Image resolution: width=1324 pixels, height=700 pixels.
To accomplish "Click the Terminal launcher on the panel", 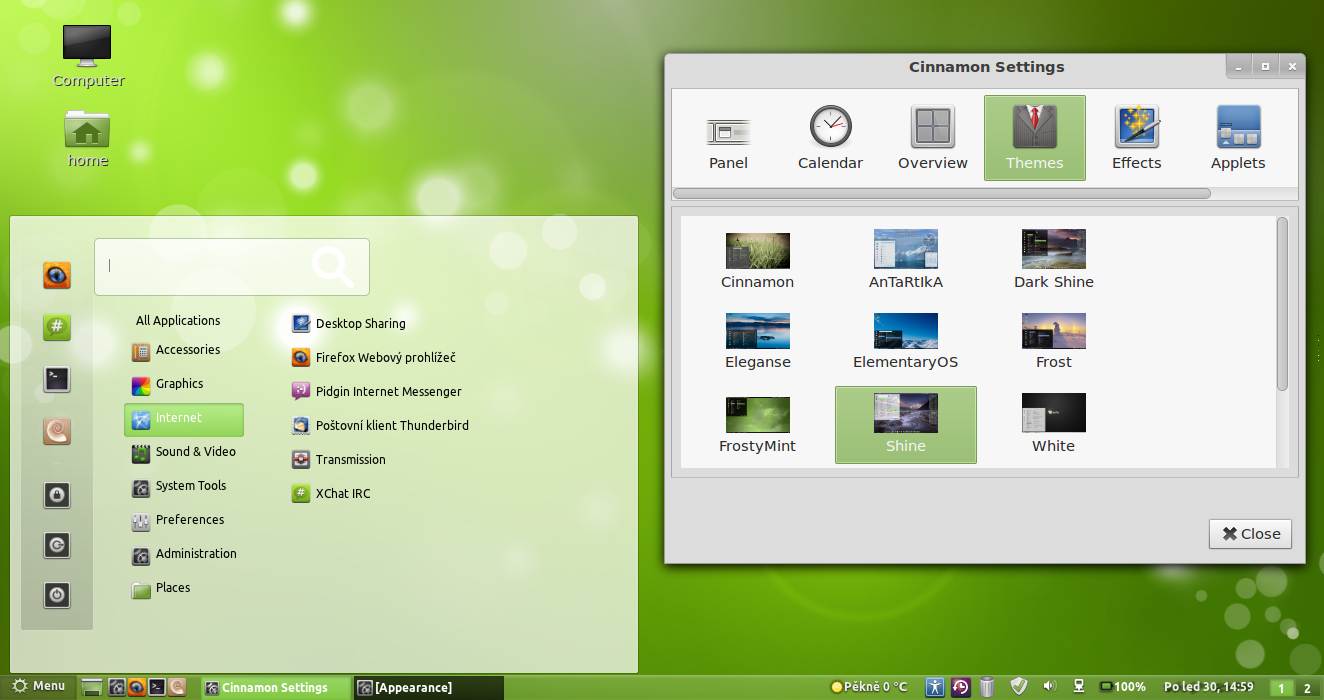I will point(157,687).
